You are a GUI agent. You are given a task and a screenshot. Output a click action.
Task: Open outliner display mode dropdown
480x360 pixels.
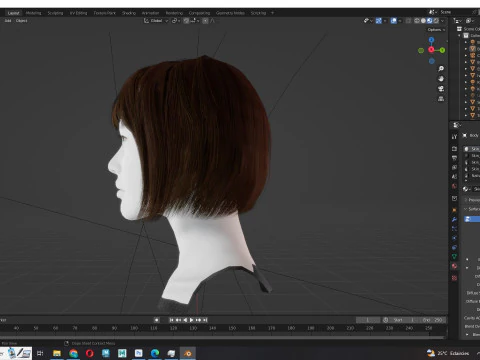tap(458, 21)
